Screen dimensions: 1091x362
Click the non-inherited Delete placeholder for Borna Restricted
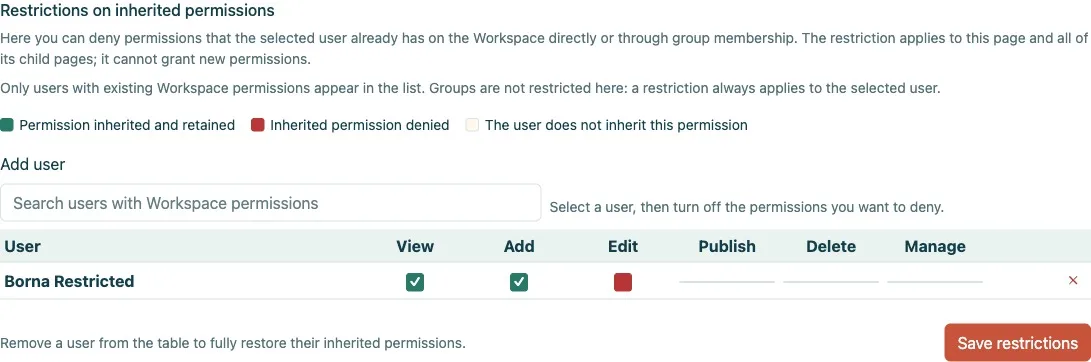click(x=831, y=282)
